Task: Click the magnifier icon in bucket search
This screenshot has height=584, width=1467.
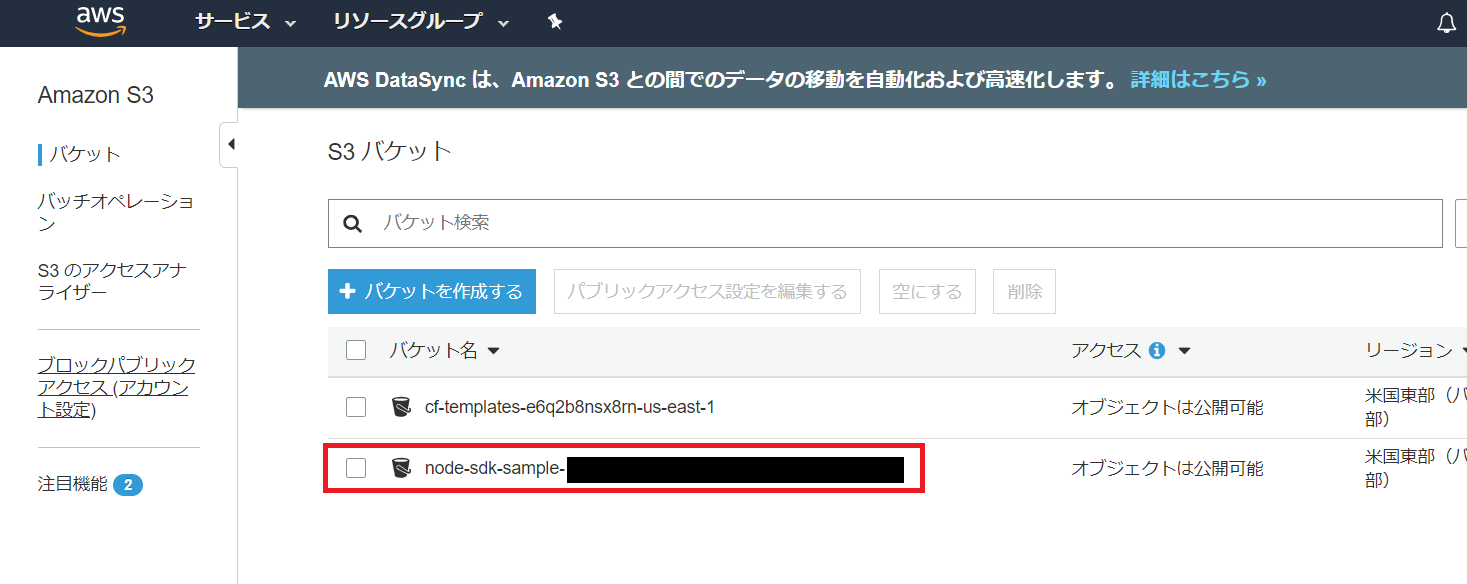Action: click(x=352, y=223)
